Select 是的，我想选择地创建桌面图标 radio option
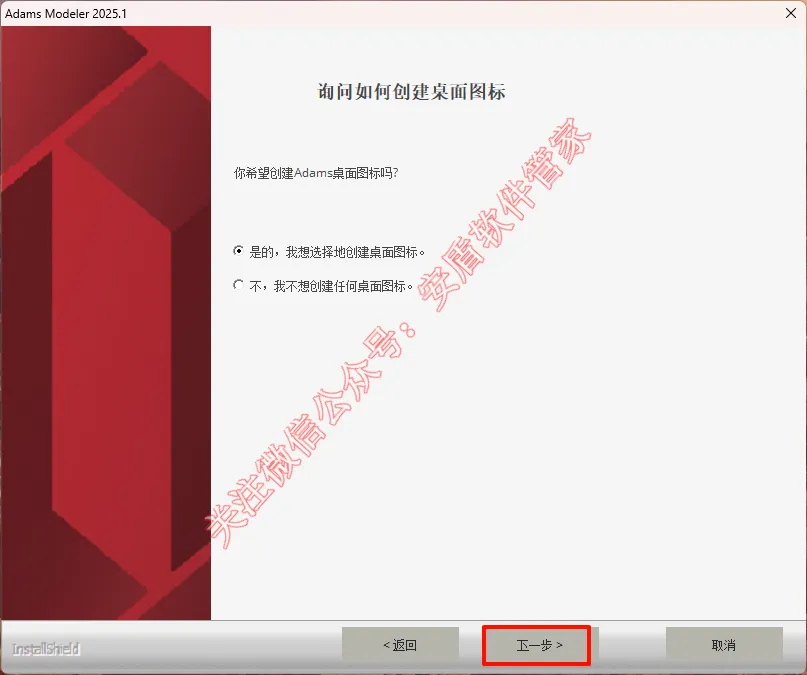The image size is (807, 675). click(x=238, y=251)
